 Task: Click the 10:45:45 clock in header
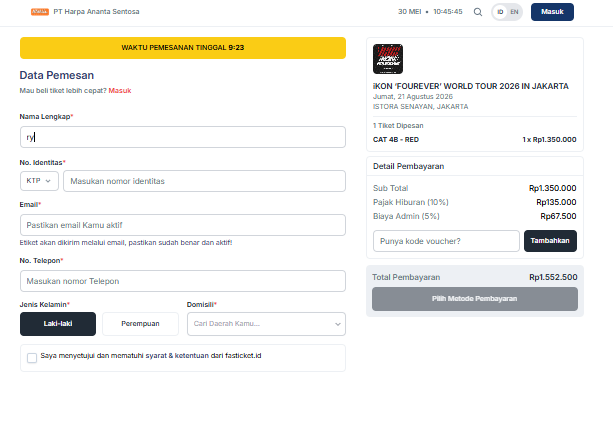[448, 12]
